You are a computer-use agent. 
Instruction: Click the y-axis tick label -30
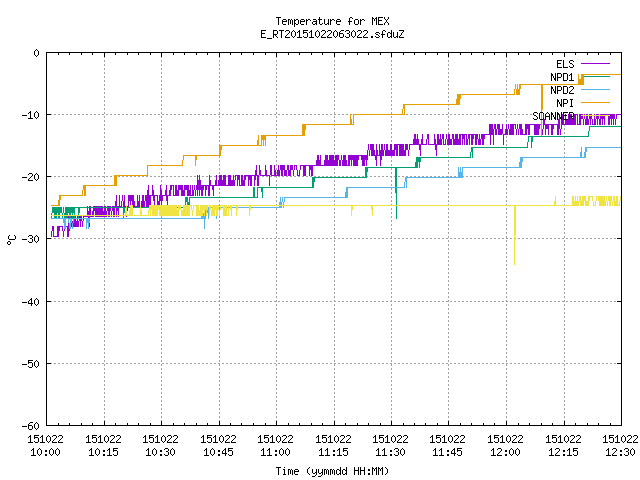[x=31, y=239]
